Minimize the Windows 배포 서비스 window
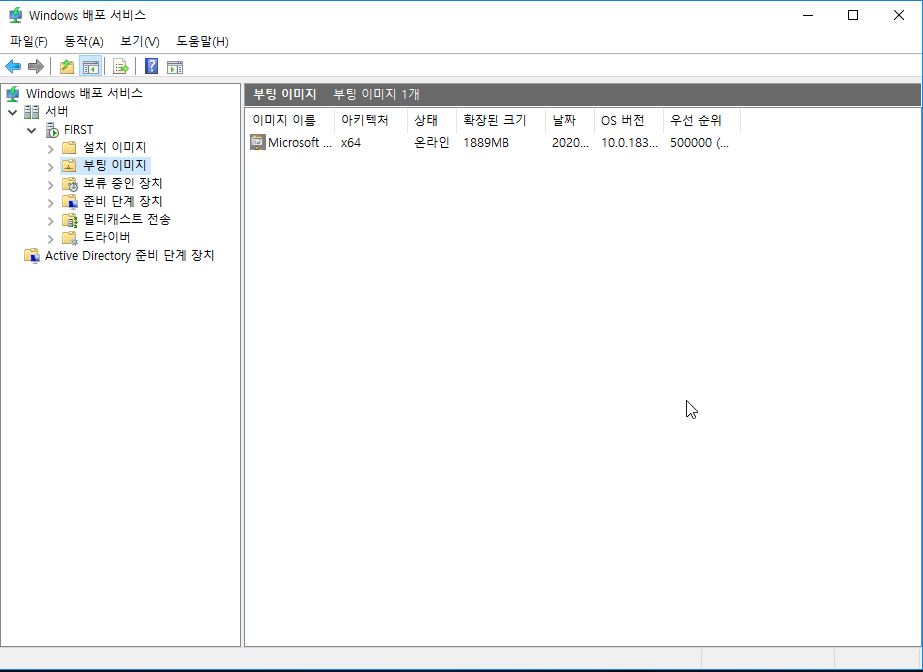This screenshot has height=672, width=923. point(808,15)
